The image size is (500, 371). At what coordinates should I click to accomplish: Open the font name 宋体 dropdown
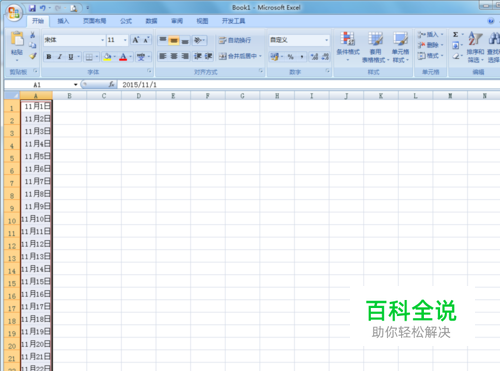pos(102,40)
